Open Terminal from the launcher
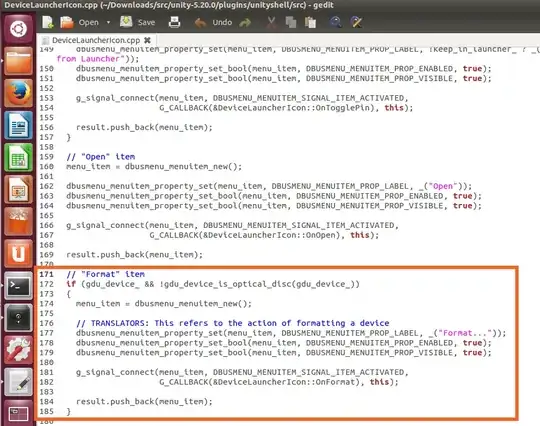This screenshot has width=540, height=426. tap(18, 286)
